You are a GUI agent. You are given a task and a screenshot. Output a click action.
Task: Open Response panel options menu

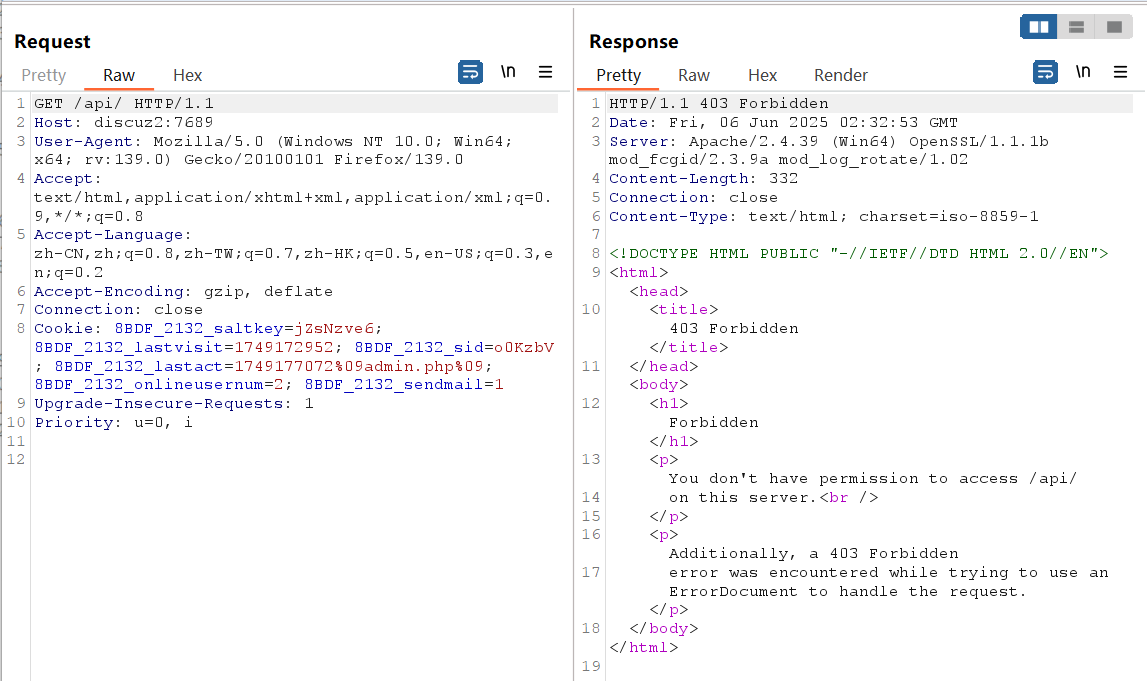tap(1120, 72)
